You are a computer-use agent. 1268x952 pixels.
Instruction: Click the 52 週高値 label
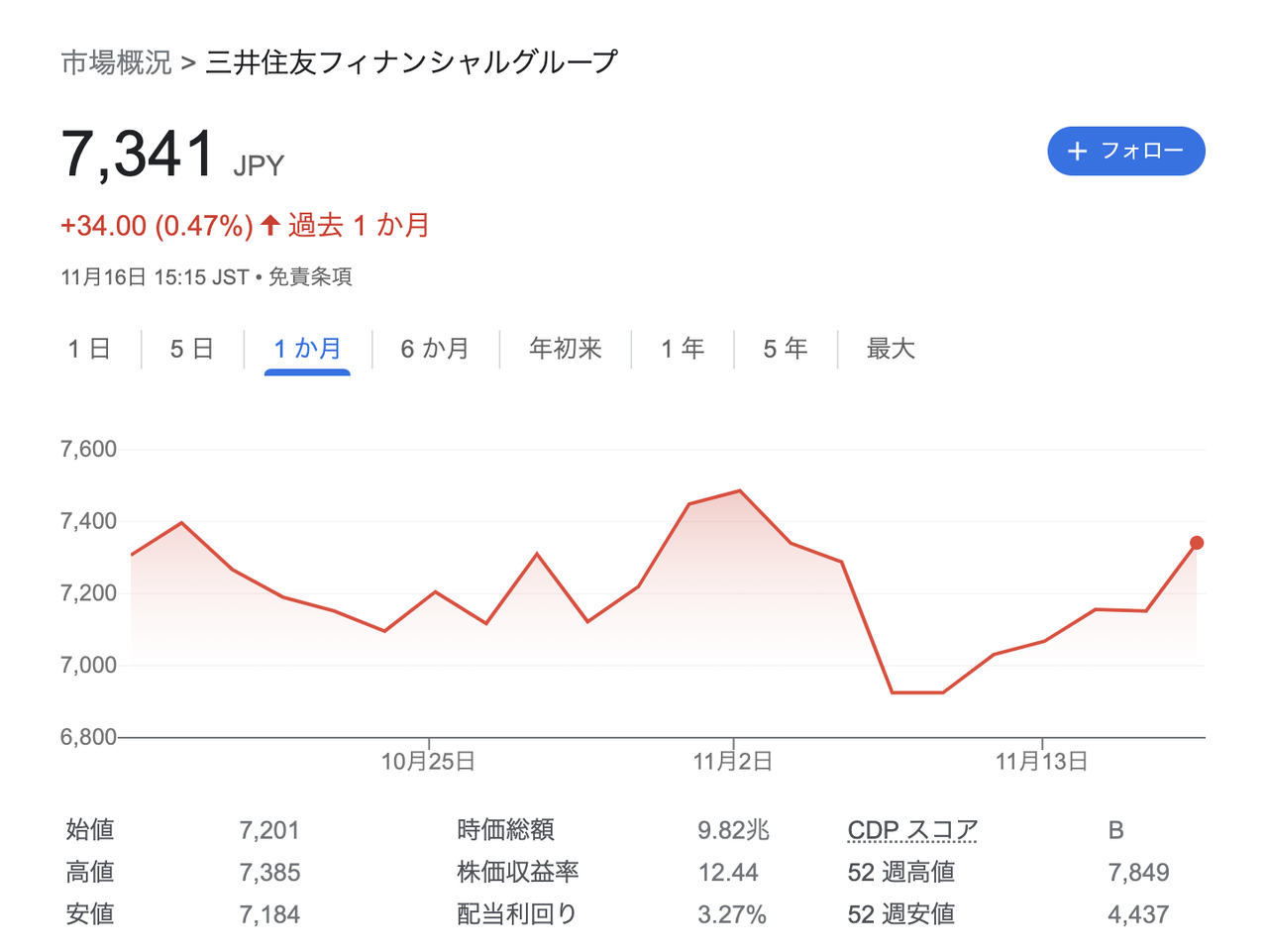coord(901,873)
